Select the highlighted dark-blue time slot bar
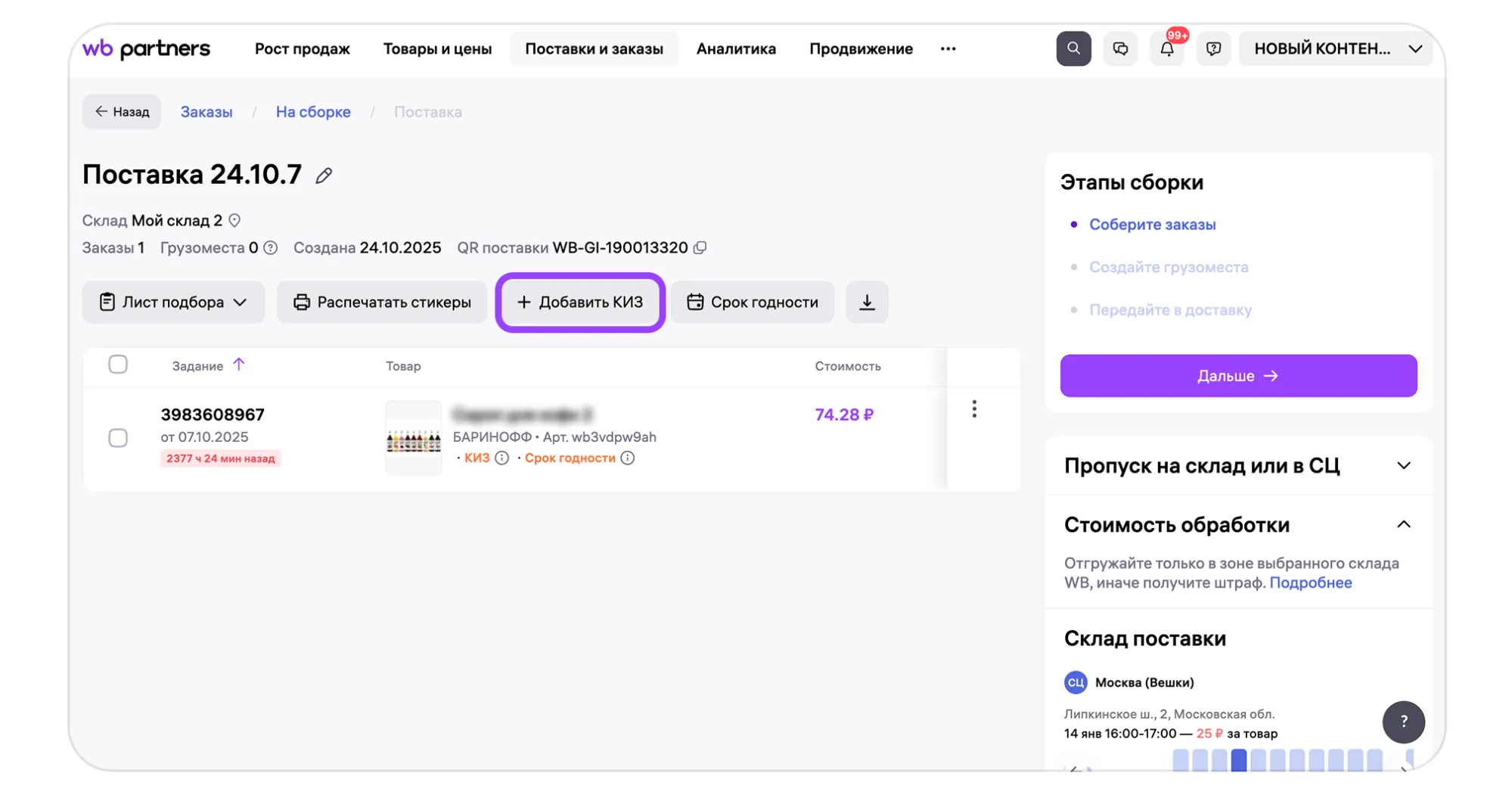Image resolution: width=1512 pixels, height=795 pixels. tap(1238, 759)
